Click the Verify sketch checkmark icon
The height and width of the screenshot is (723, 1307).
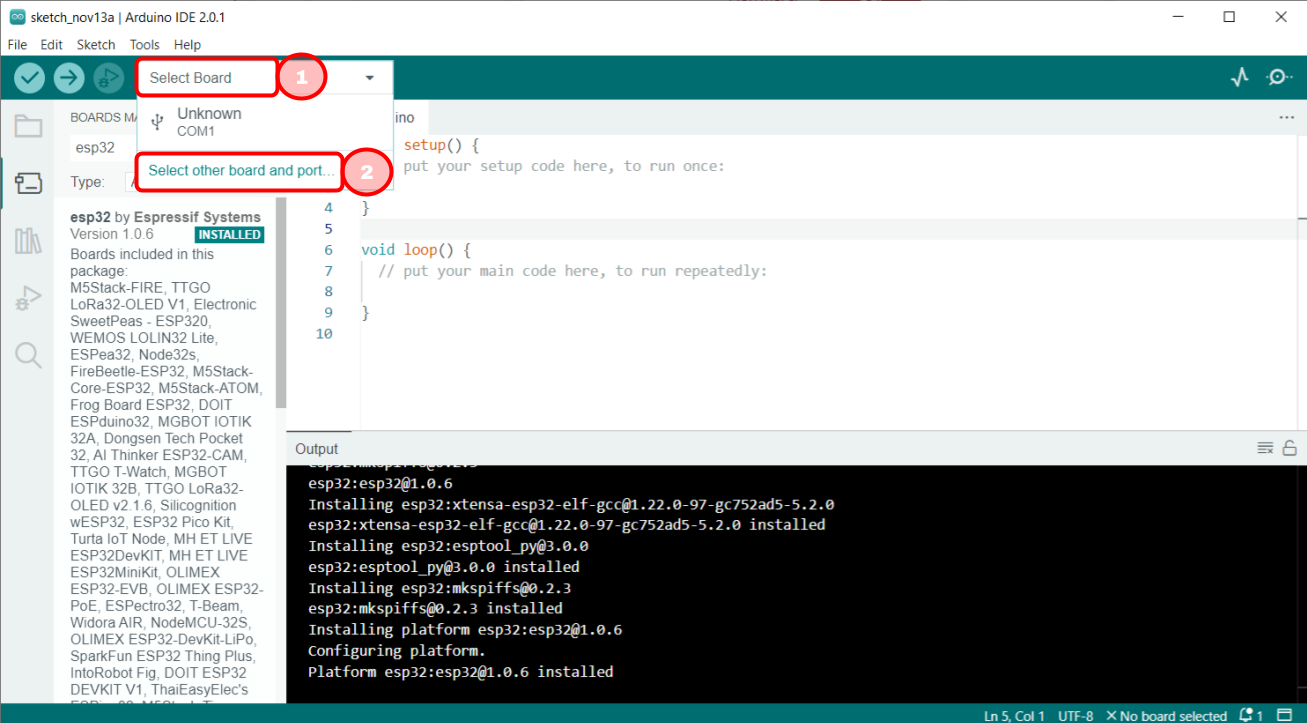pyautogui.click(x=29, y=77)
